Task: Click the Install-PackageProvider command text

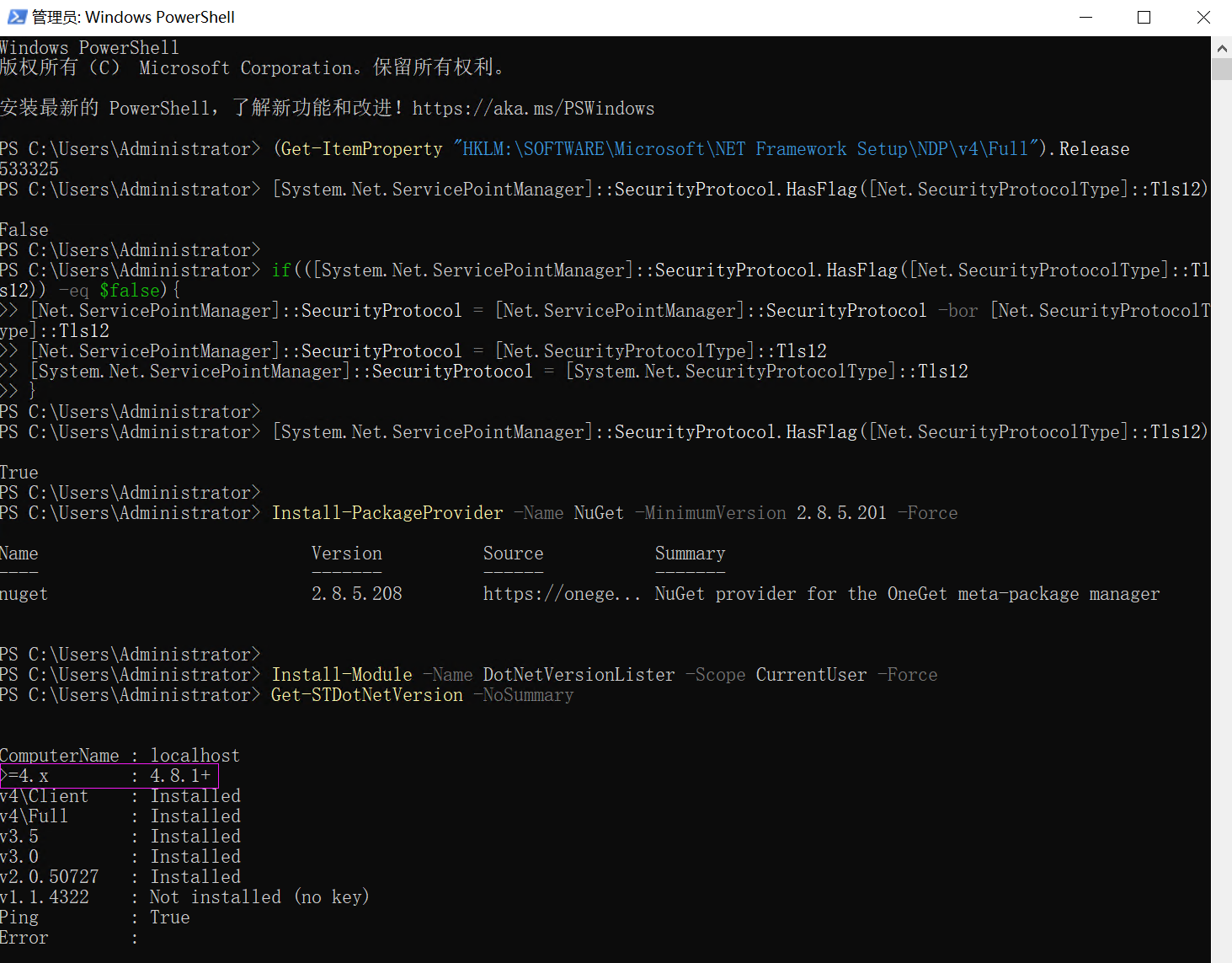Action: [387, 512]
